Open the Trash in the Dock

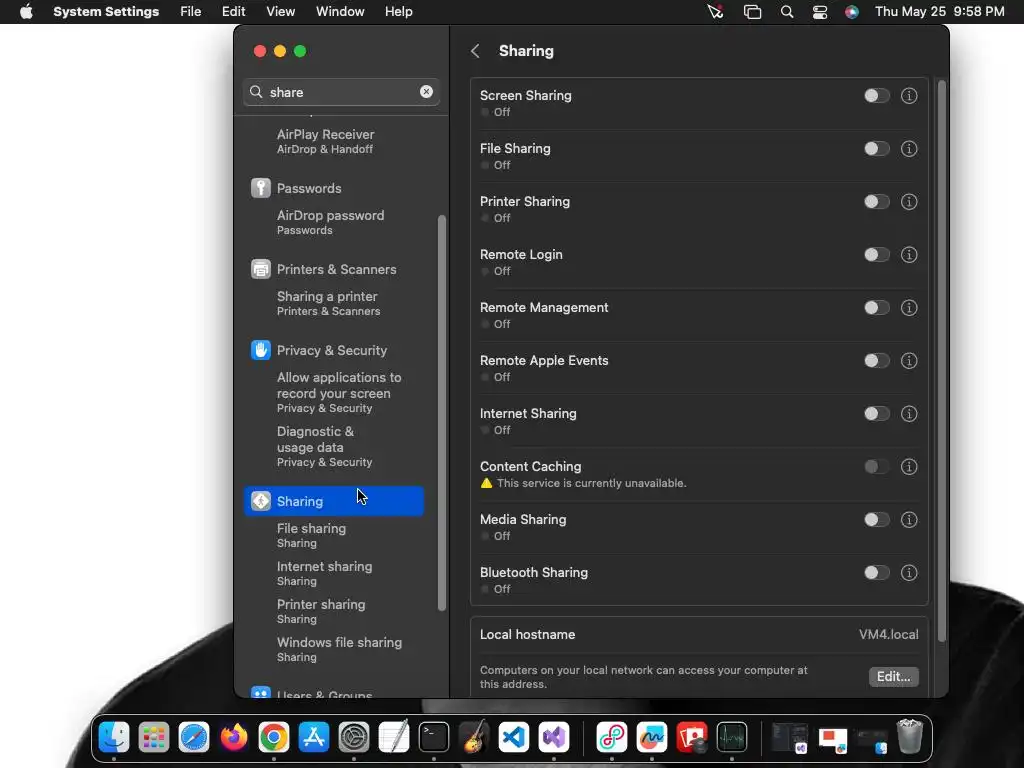pyautogui.click(x=909, y=737)
